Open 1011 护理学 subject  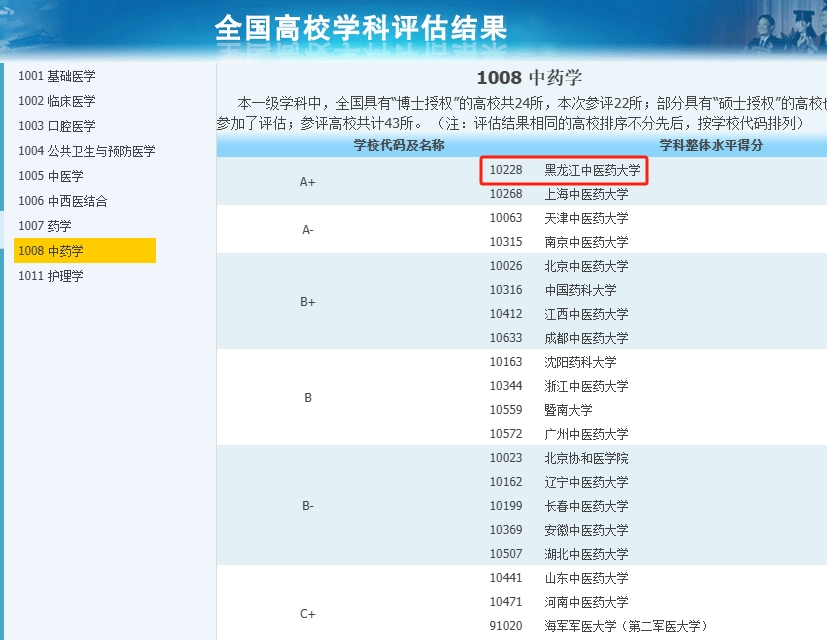51,276
